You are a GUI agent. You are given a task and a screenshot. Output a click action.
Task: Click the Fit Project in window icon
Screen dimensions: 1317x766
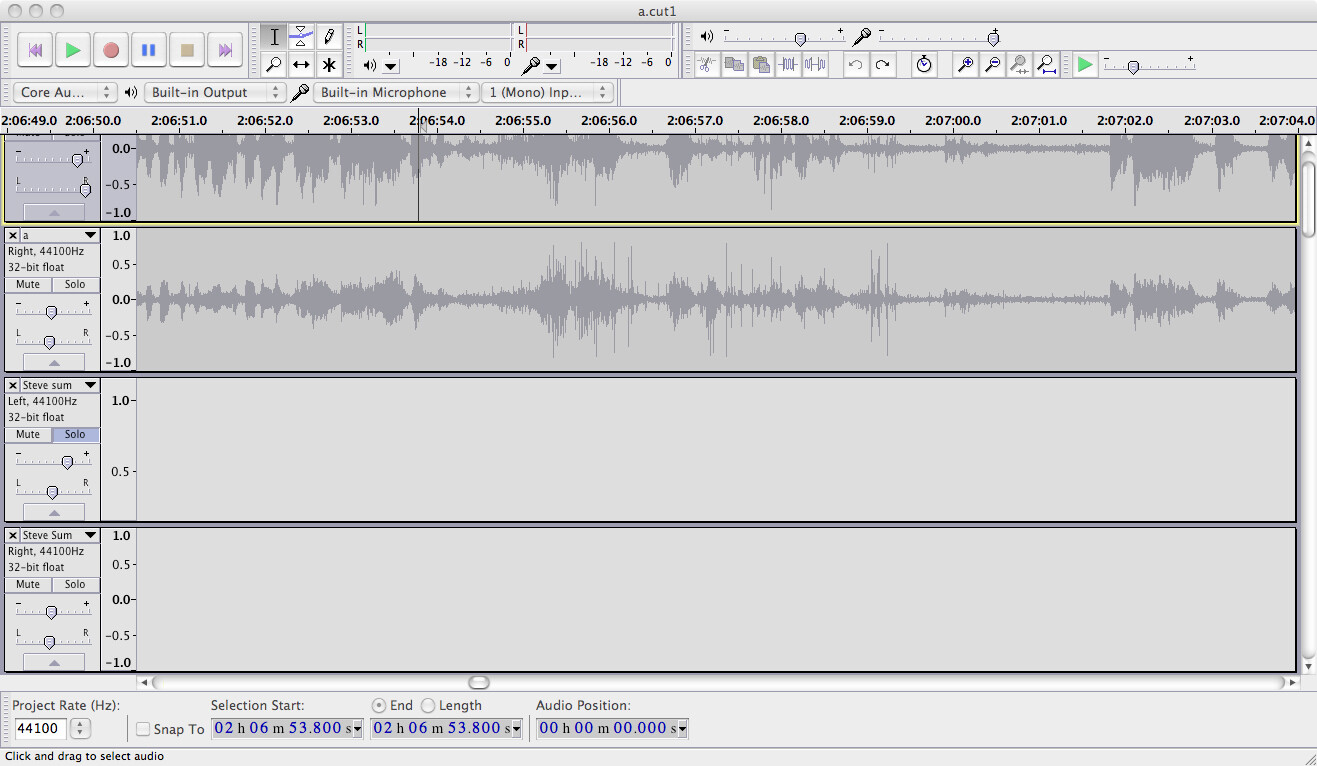click(1047, 65)
